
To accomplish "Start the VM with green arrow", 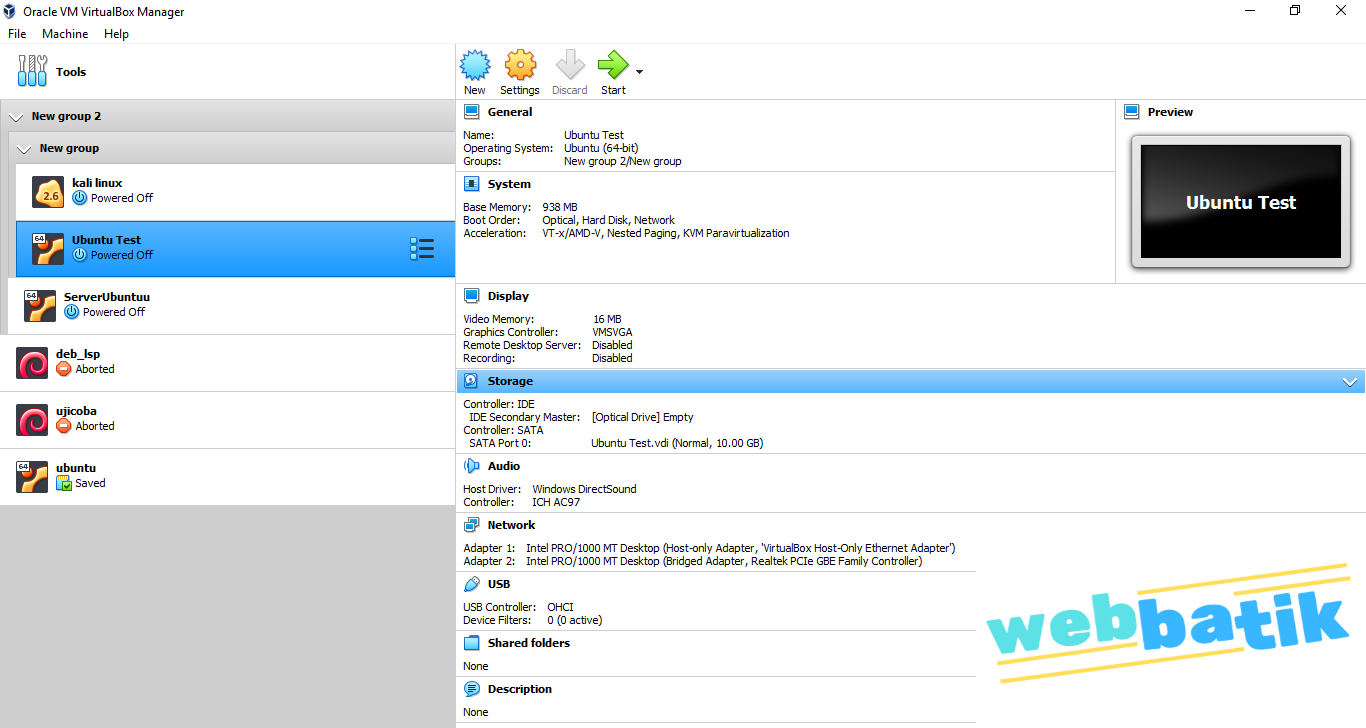I will point(613,66).
